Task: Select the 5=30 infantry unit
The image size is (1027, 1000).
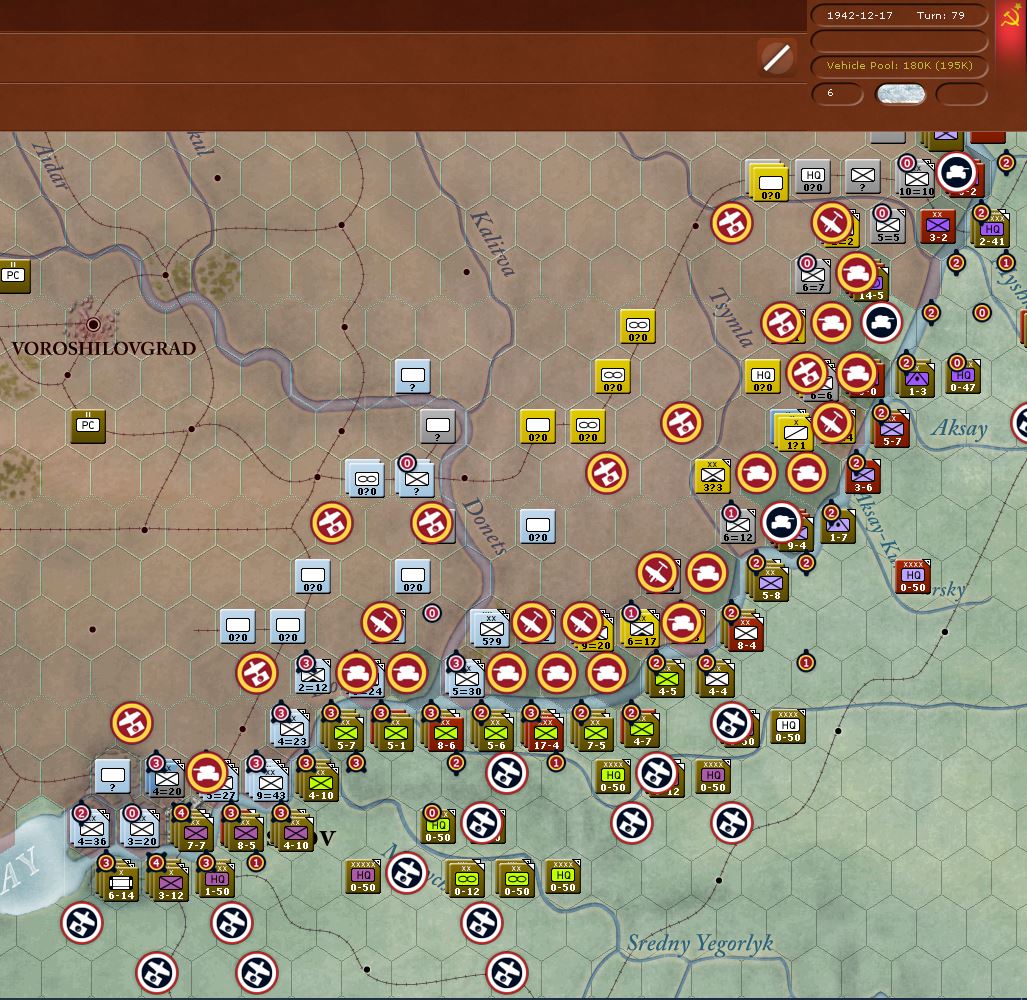Action: (x=466, y=678)
